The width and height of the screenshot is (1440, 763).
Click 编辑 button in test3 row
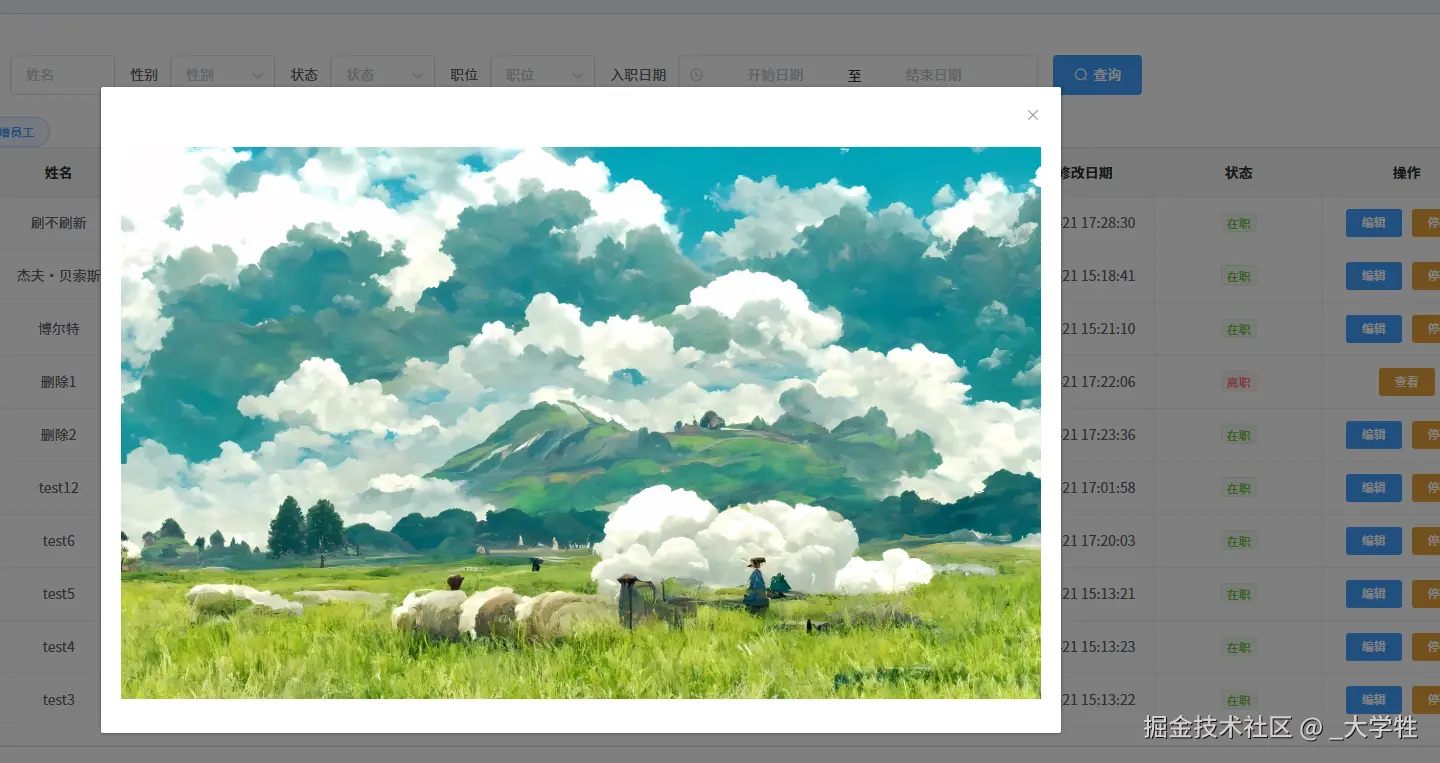[x=1374, y=700]
